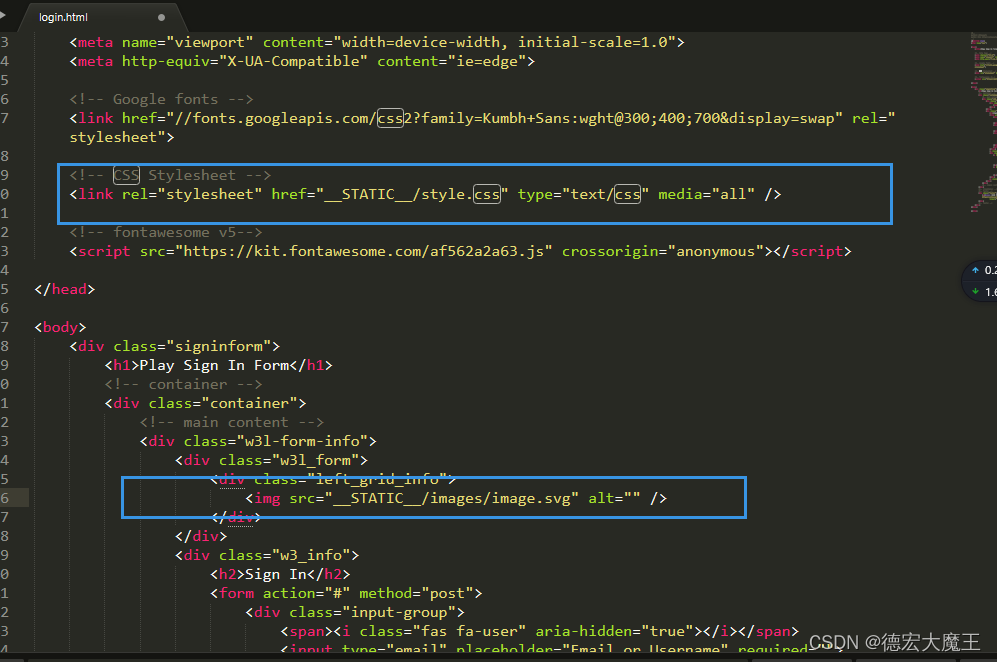The image size is (997, 662).
Task: Click the class="left_grid_info" div line
Action: point(333,479)
